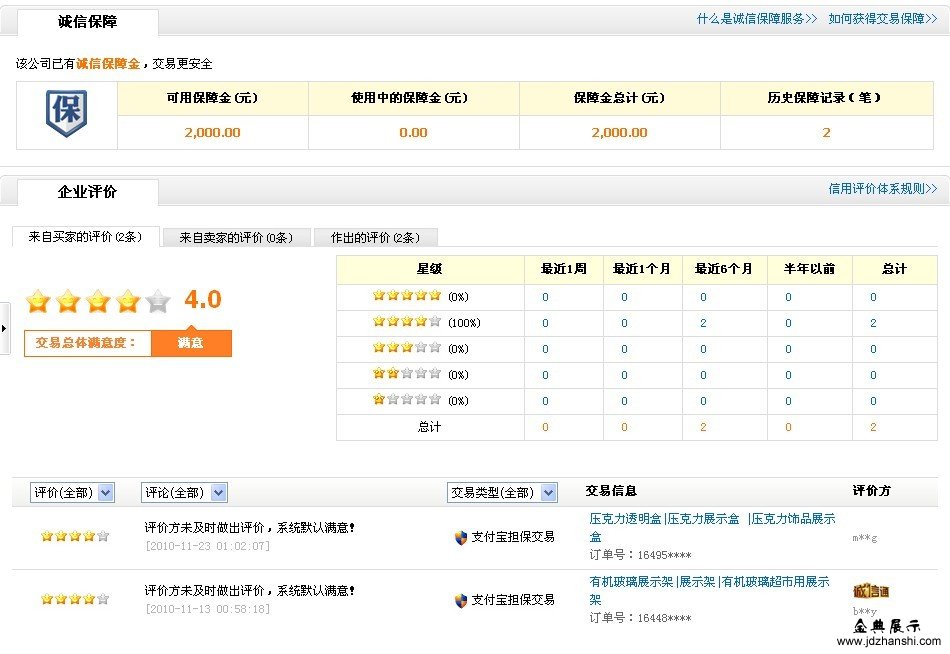Viewport: 950px width, 654px height.
Task: Click the 4-star row 总计 count 2
Action: tap(873, 323)
